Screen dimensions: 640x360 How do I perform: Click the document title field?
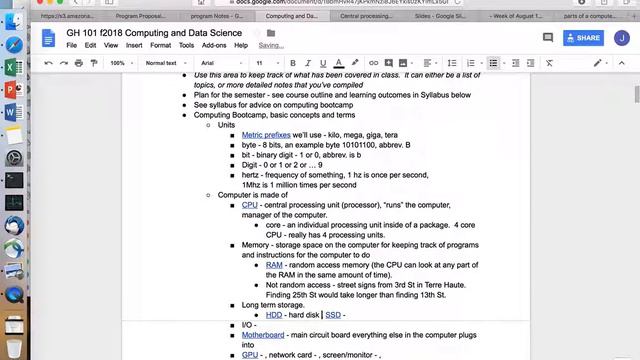tap(154, 33)
